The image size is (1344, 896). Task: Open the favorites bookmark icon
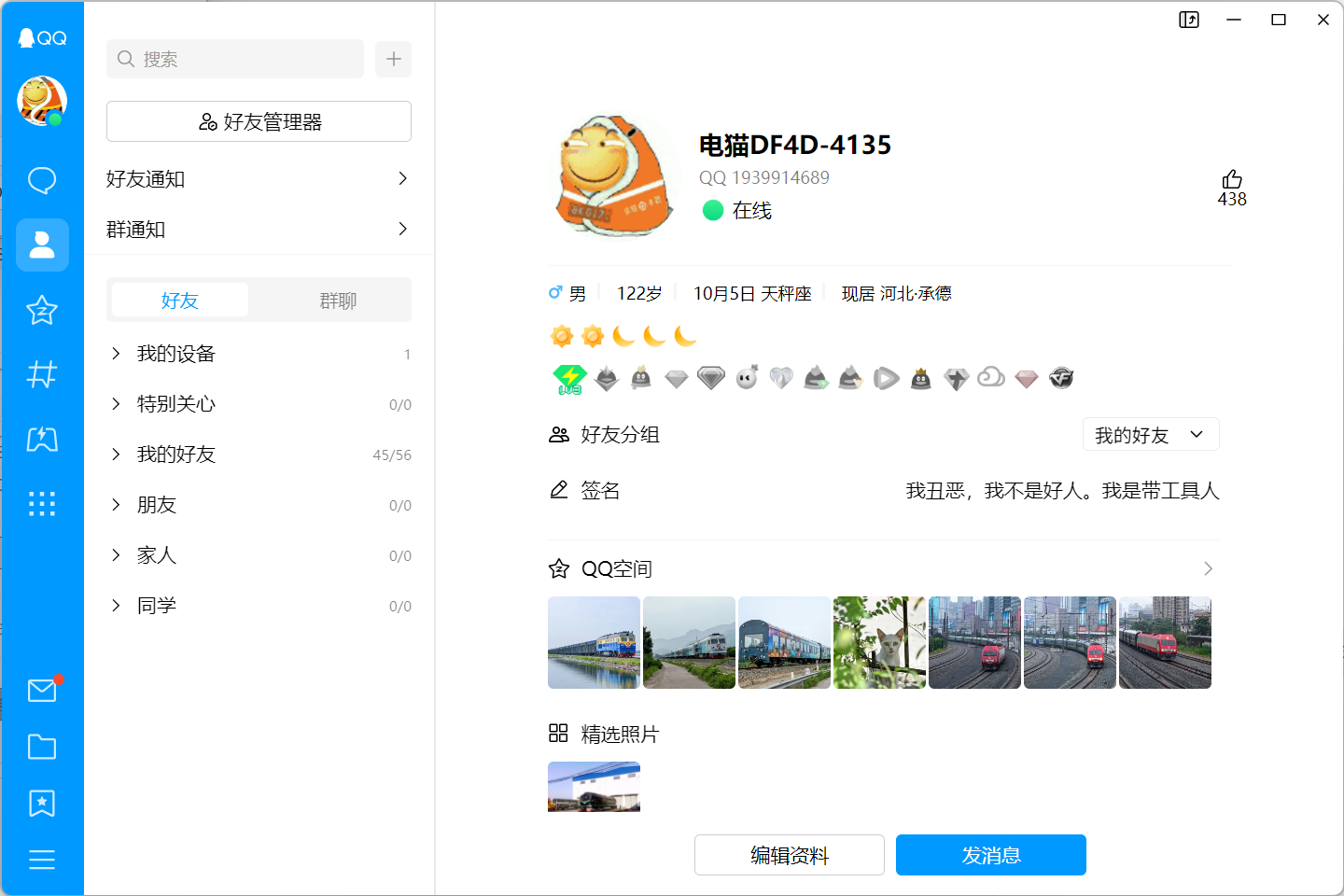[x=42, y=804]
